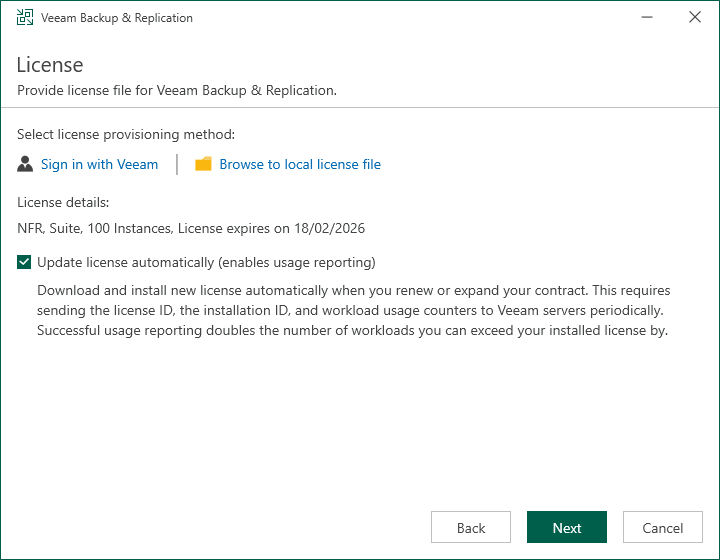Click the usage reporting description paragraph

coord(353,310)
